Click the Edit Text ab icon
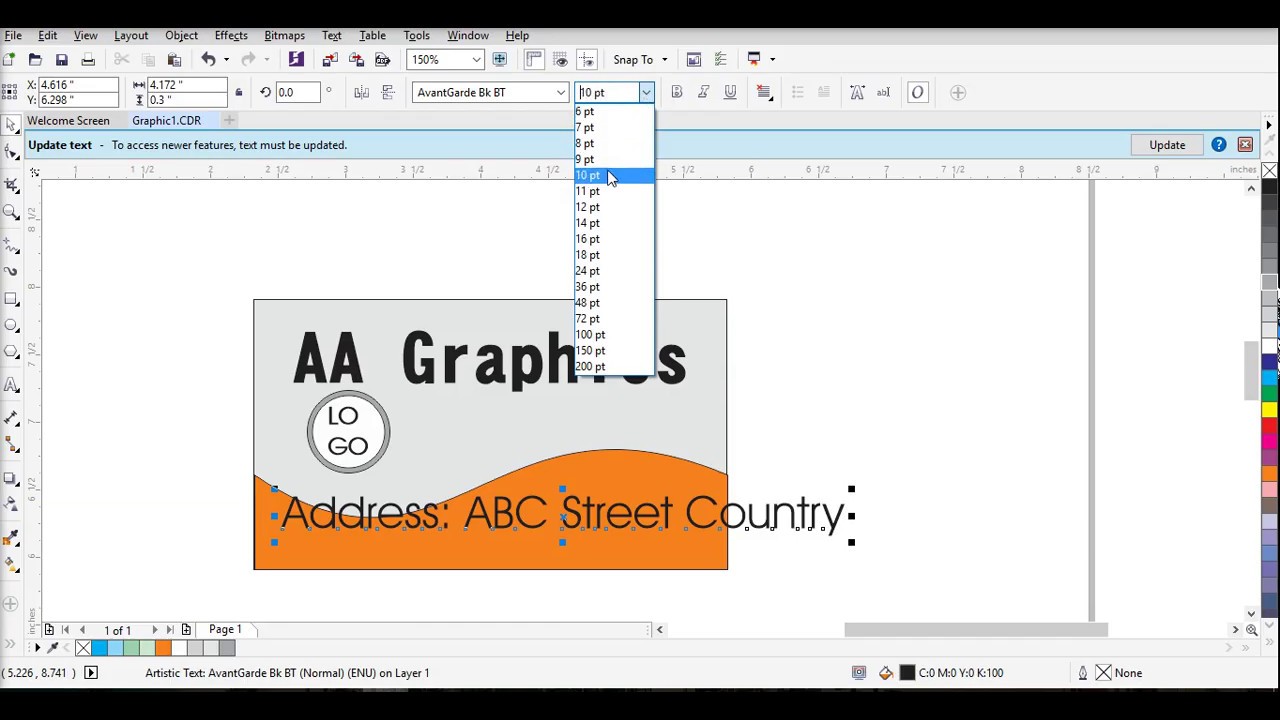Viewport: 1280px width, 720px height. (883, 93)
